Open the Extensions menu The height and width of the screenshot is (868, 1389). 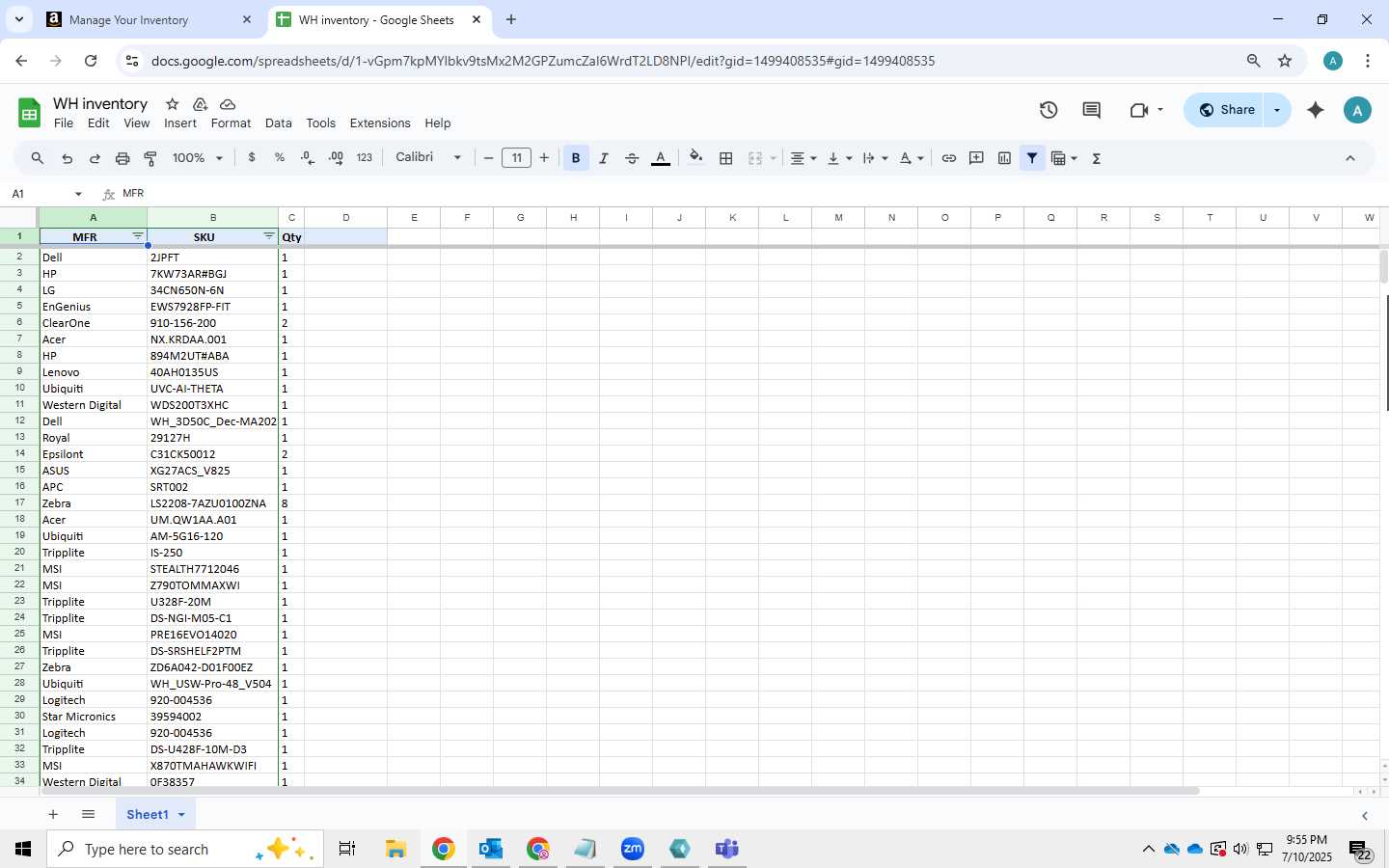380,123
